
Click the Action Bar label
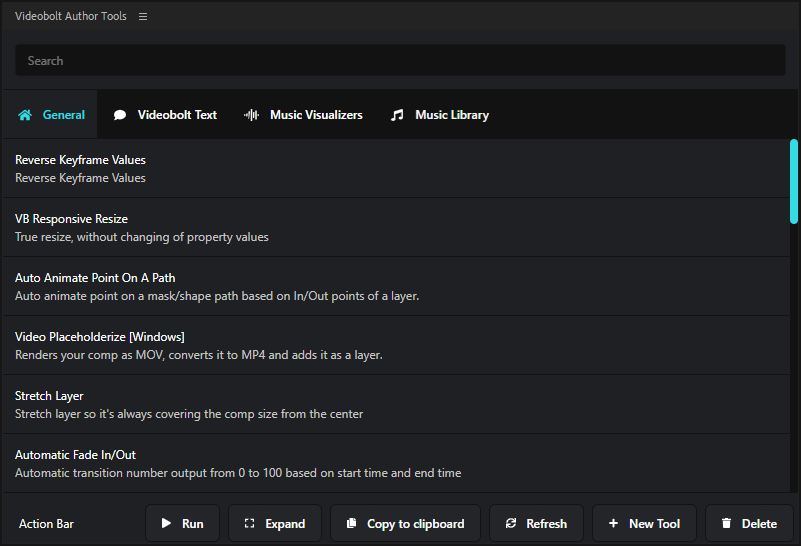pyautogui.click(x=46, y=524)
